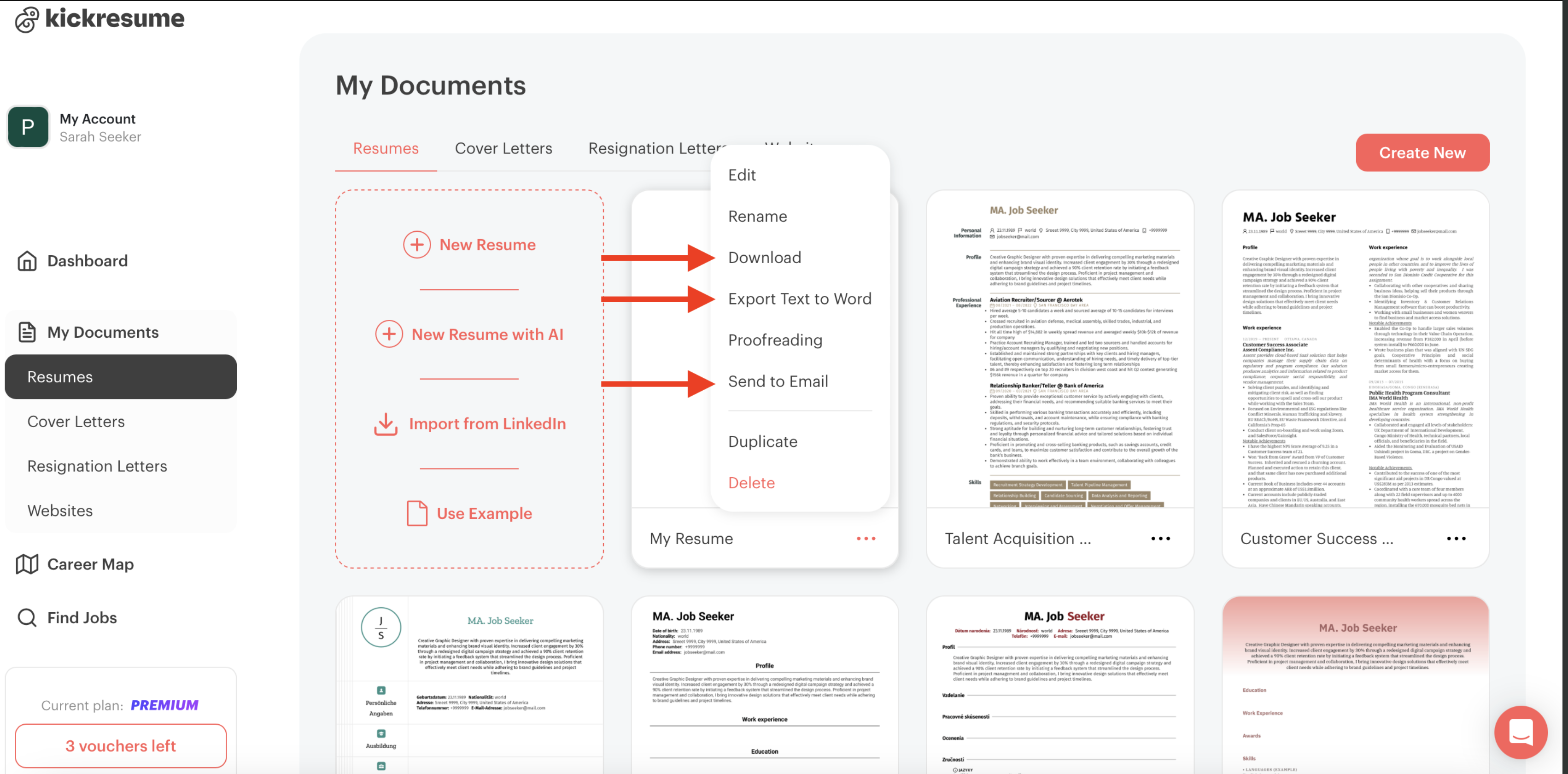Open Career Map via map icon
The width and height of the screenshot is (1568, 774).
point(27,564)
